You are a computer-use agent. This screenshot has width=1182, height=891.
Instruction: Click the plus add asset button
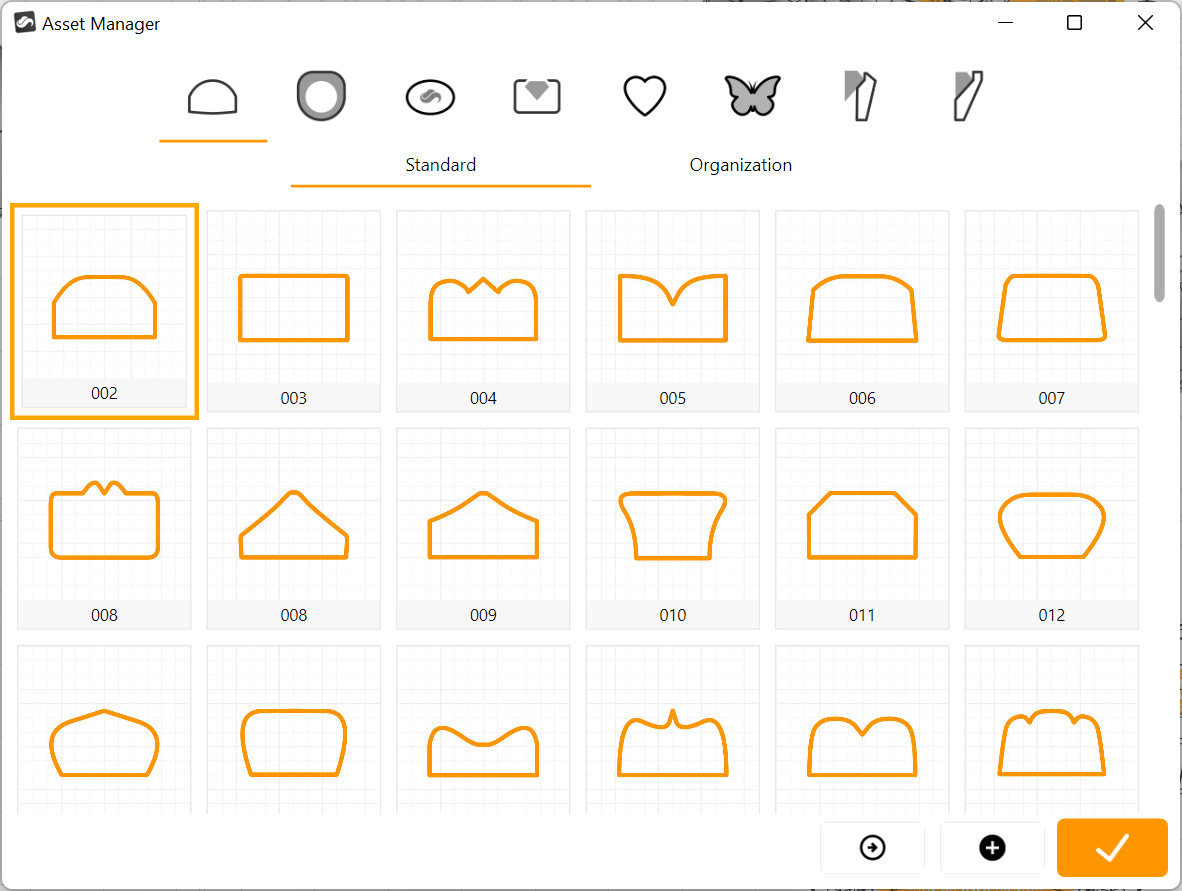pyautogui.click(x=992, y=847)
